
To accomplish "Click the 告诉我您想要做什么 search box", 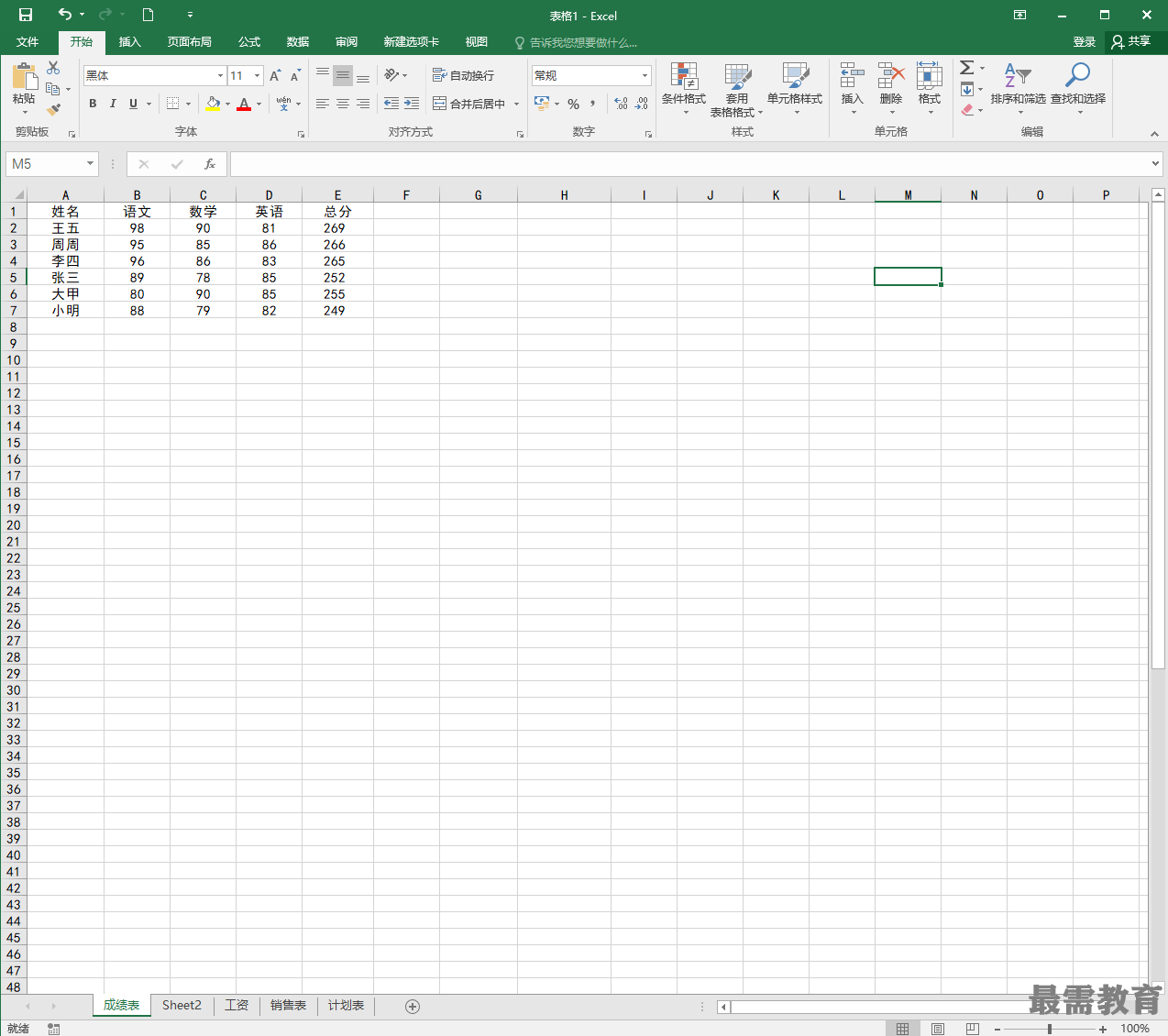I will (576, 43).
